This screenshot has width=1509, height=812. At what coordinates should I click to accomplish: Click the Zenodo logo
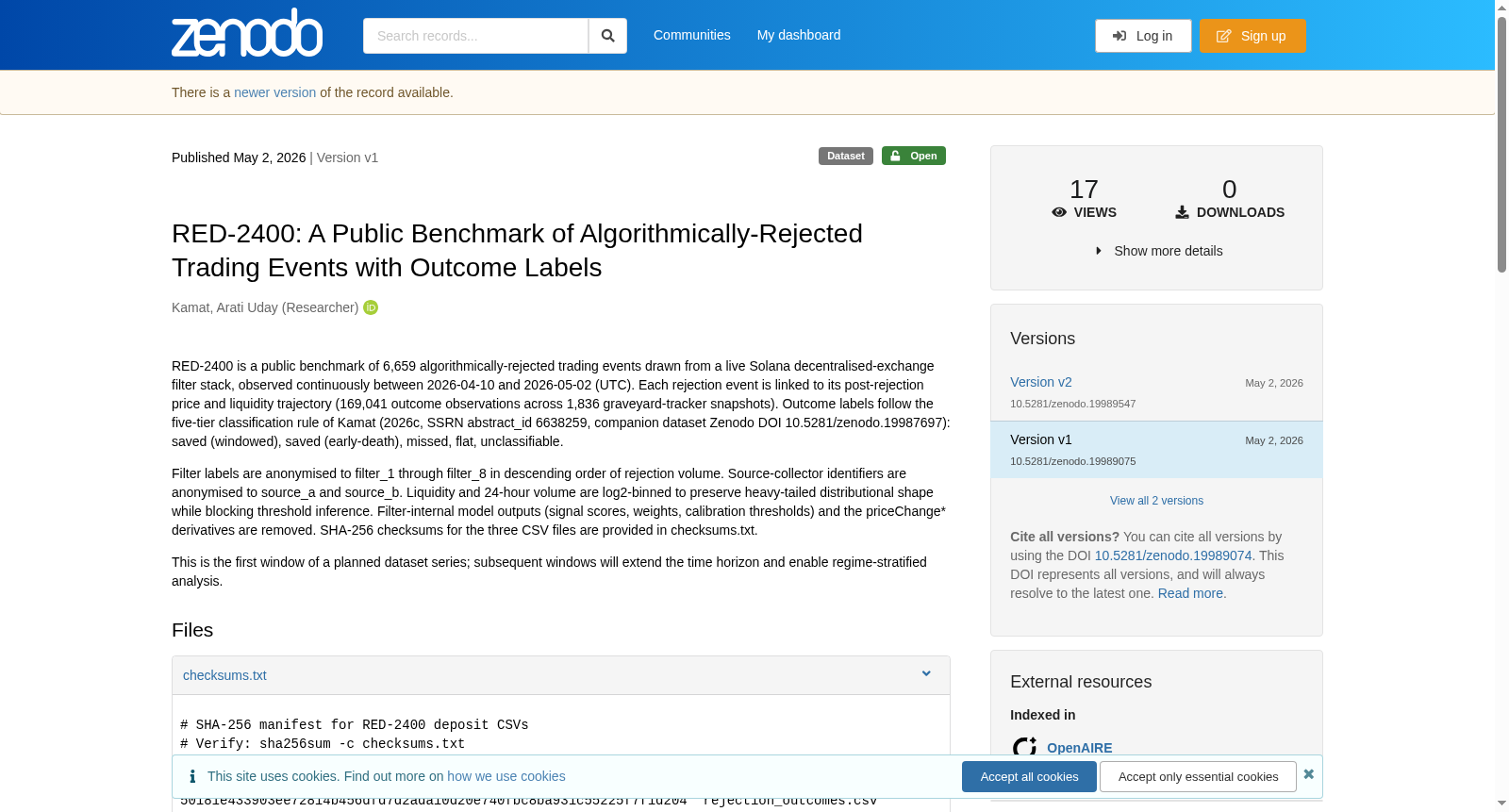[247, 33]
